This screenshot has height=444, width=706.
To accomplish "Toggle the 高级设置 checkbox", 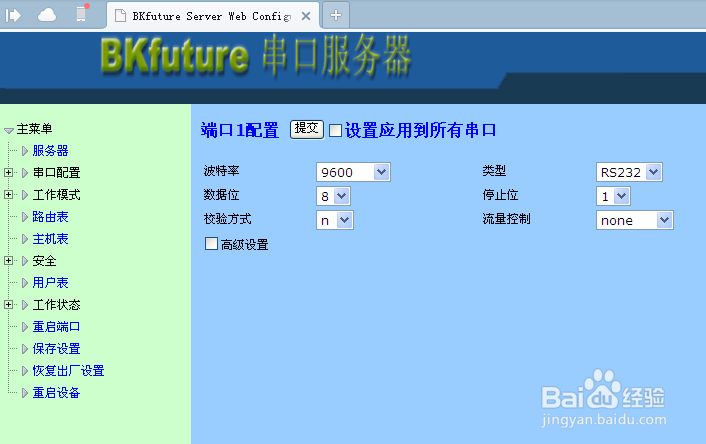I will (211, 244).
